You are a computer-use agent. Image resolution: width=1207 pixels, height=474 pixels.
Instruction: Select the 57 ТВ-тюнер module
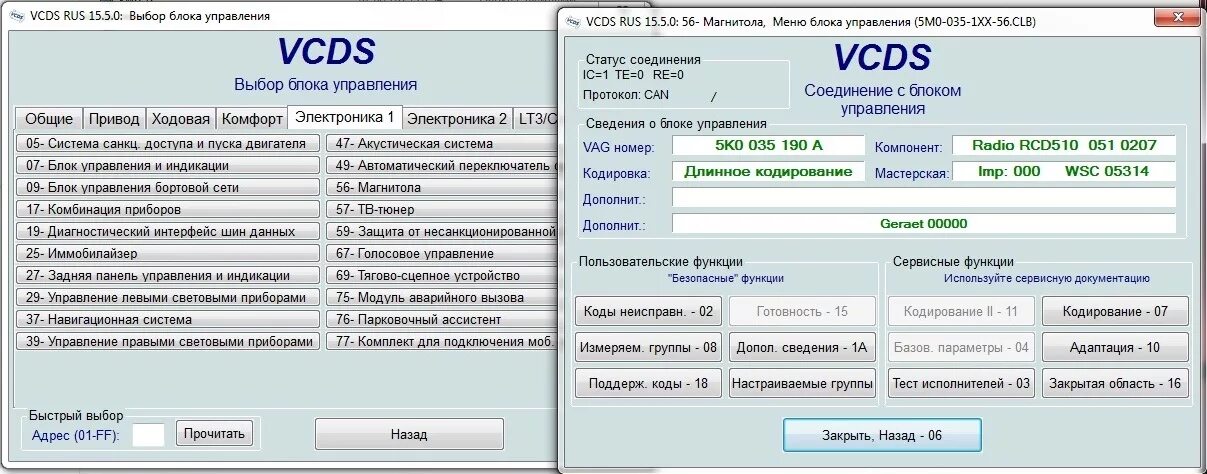click(x=442, y=209)
